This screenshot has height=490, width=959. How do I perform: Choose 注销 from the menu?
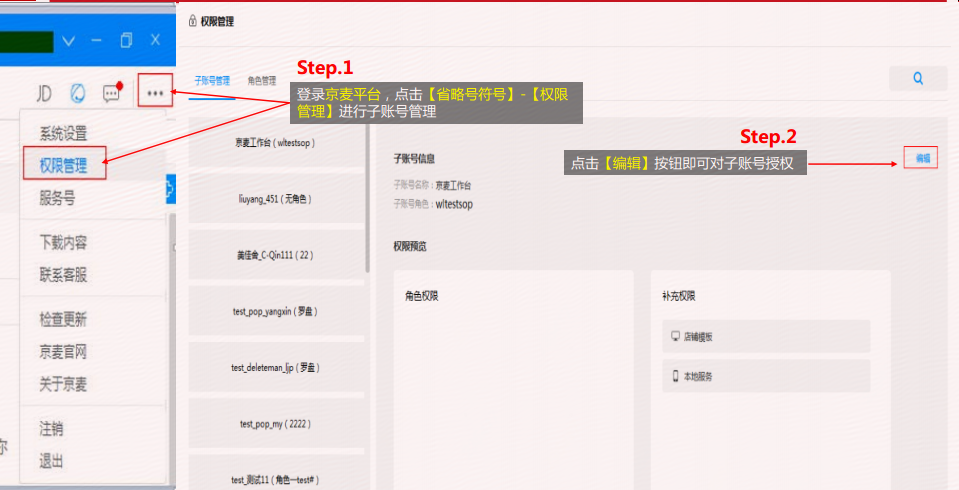(x=51, y=428)
